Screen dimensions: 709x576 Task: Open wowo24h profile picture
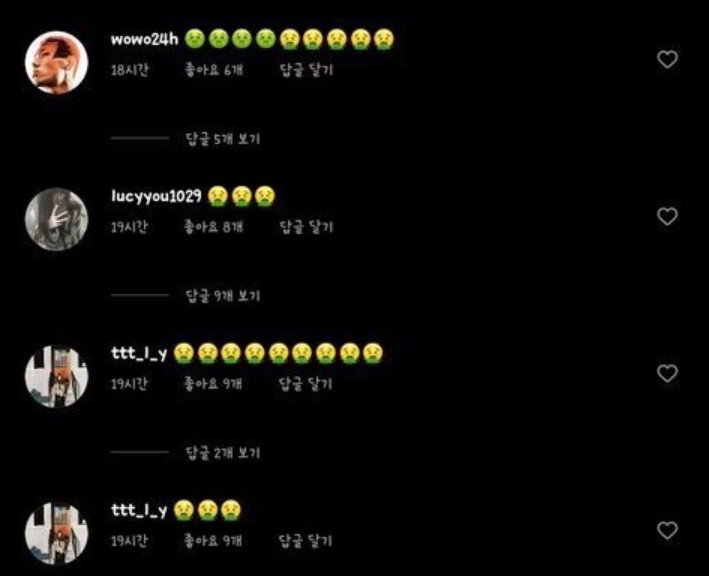coord(57,62)
